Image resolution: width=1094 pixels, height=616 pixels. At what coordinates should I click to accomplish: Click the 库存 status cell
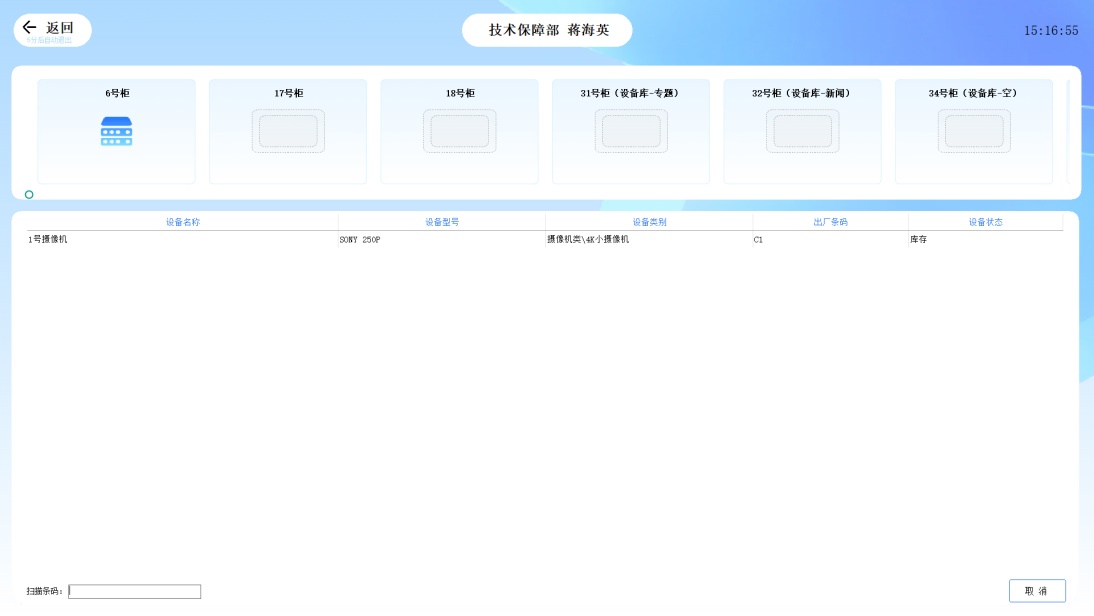pos(918,240)
